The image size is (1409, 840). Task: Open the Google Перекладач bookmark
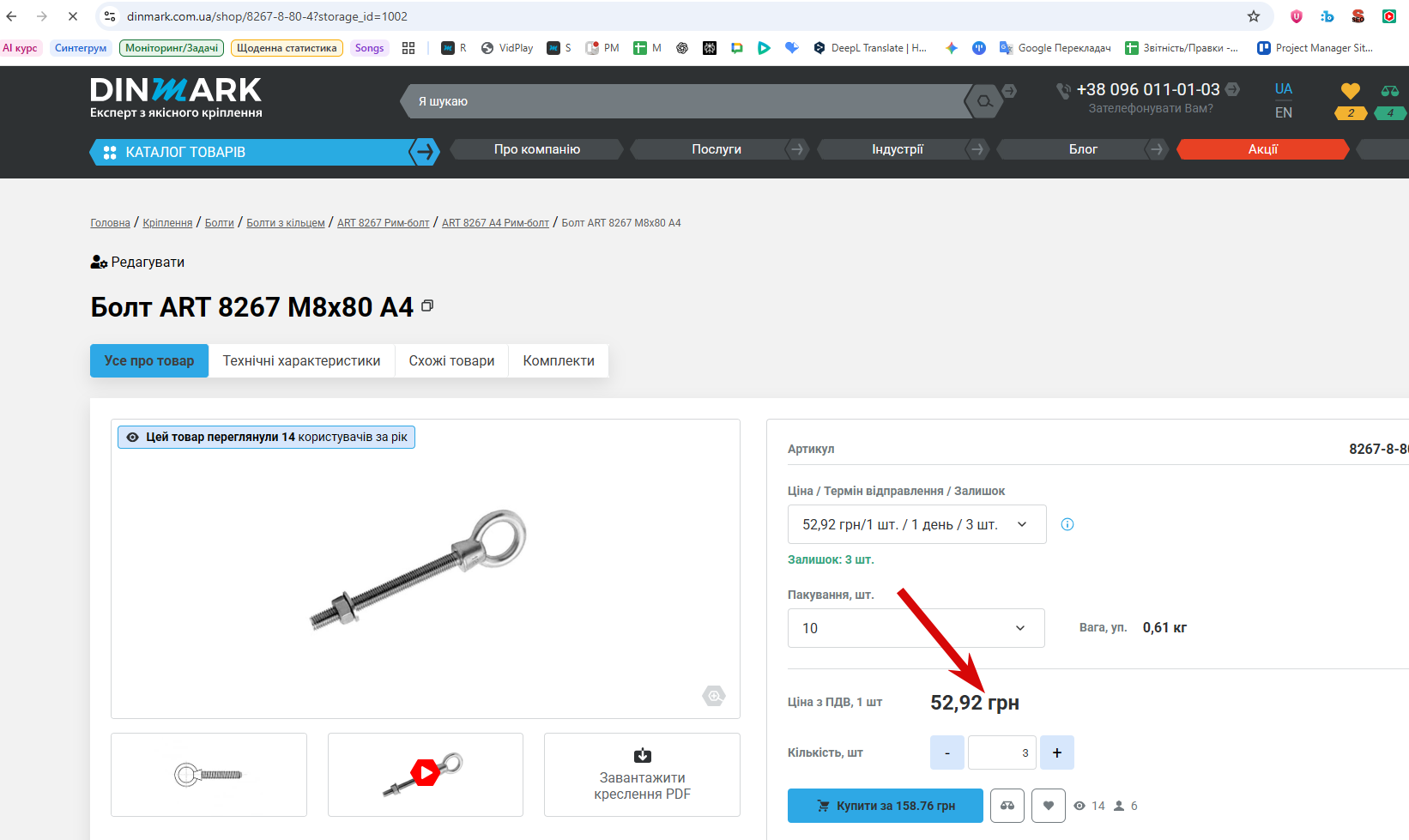[1055, 48]
